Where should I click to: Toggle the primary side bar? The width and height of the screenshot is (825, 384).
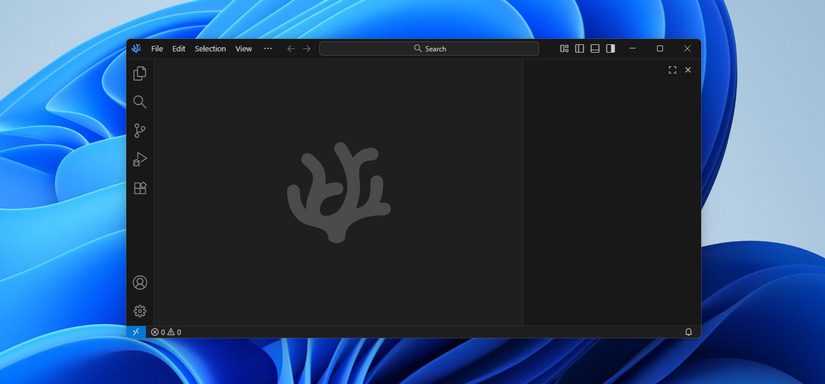[579, 48]
